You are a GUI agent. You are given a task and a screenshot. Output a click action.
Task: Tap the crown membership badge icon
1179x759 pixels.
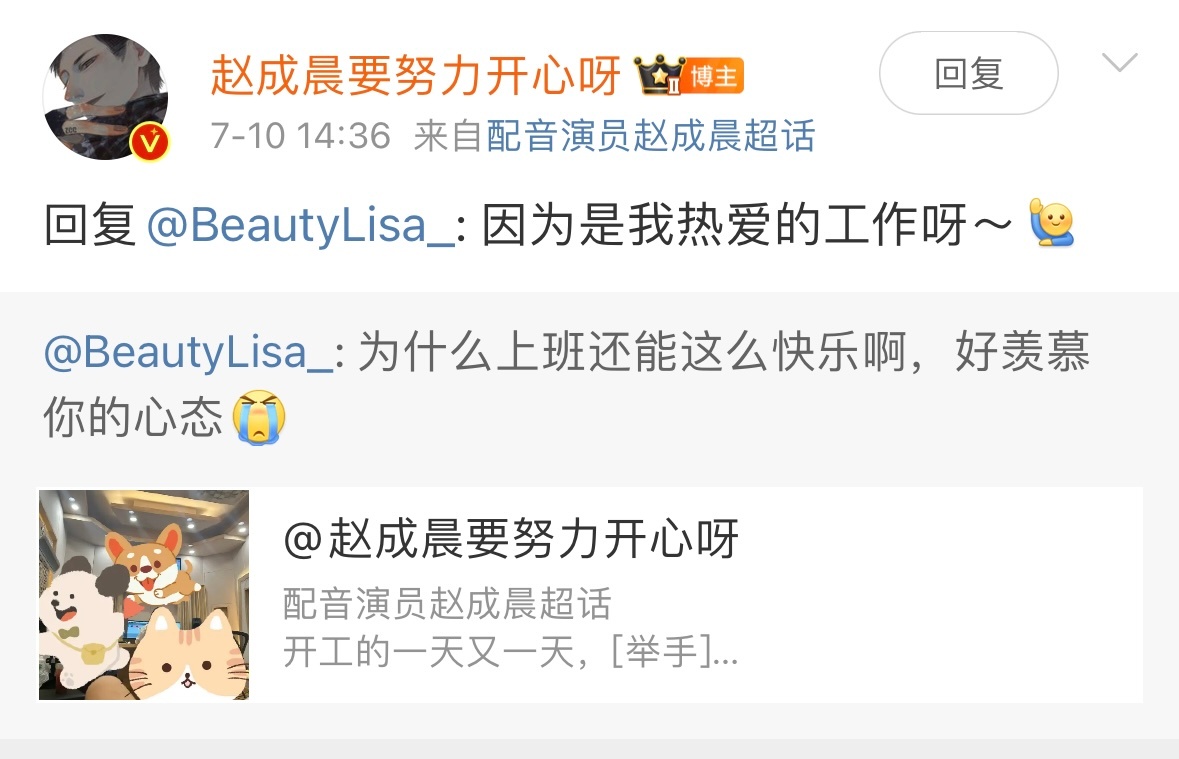click(x=659, y=75)
